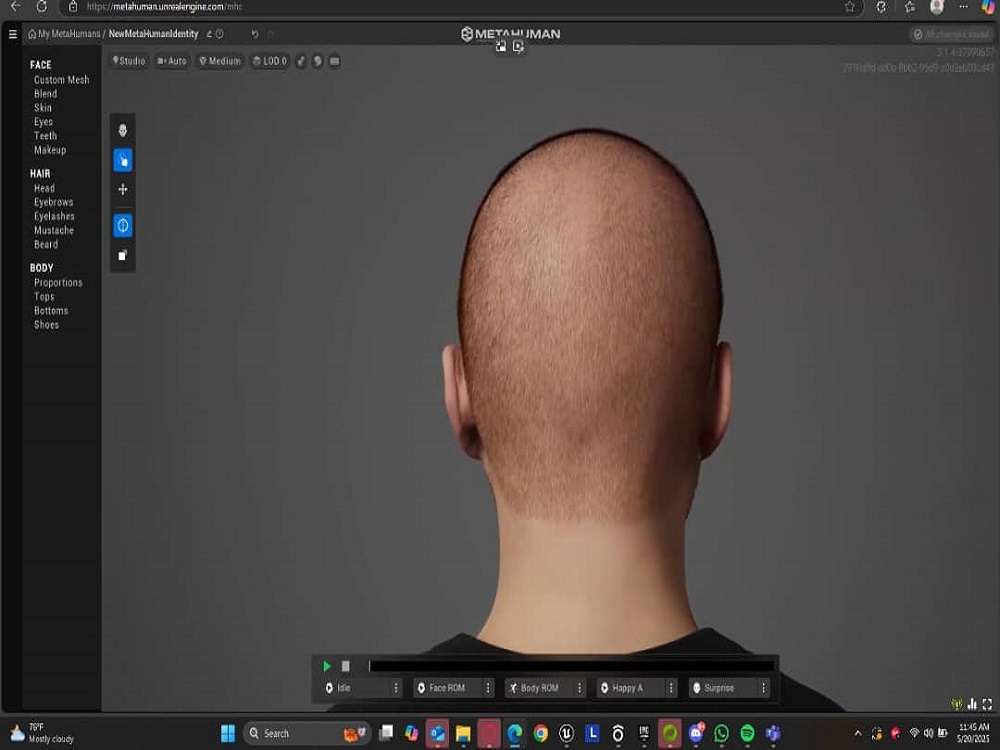Screen dimensions: 1000x750
Task: Open options menu for Body ROM
Action: click(x=580, y=688)
